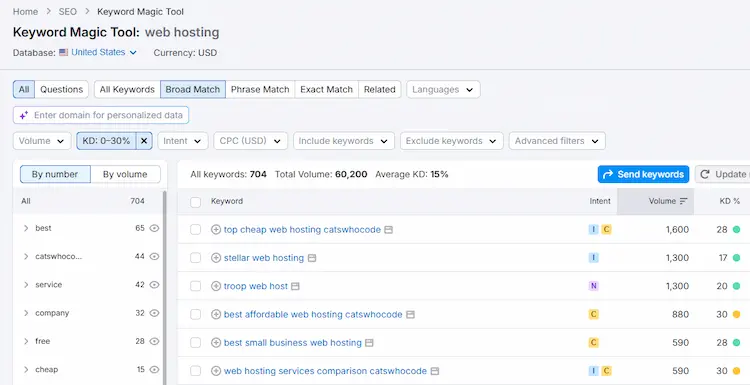
Task: Click the Update button
Action: [722, 175]
